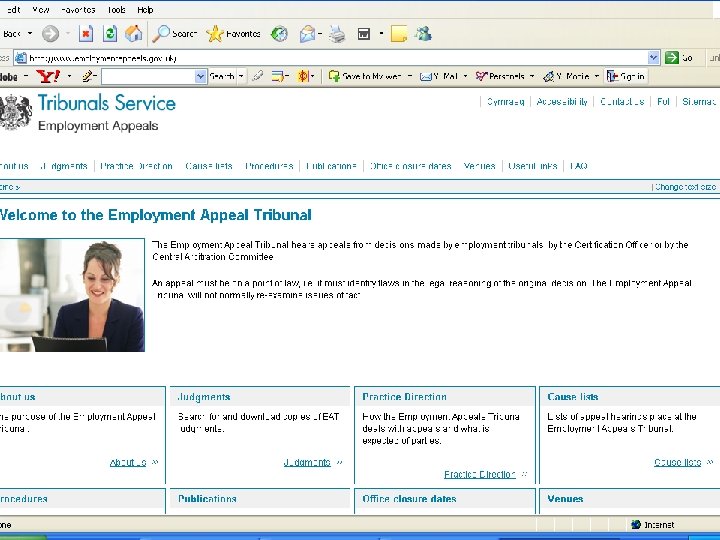720x540 pixels.
Task: Click the photo of the smiling woman
Action: coord(72,295)
